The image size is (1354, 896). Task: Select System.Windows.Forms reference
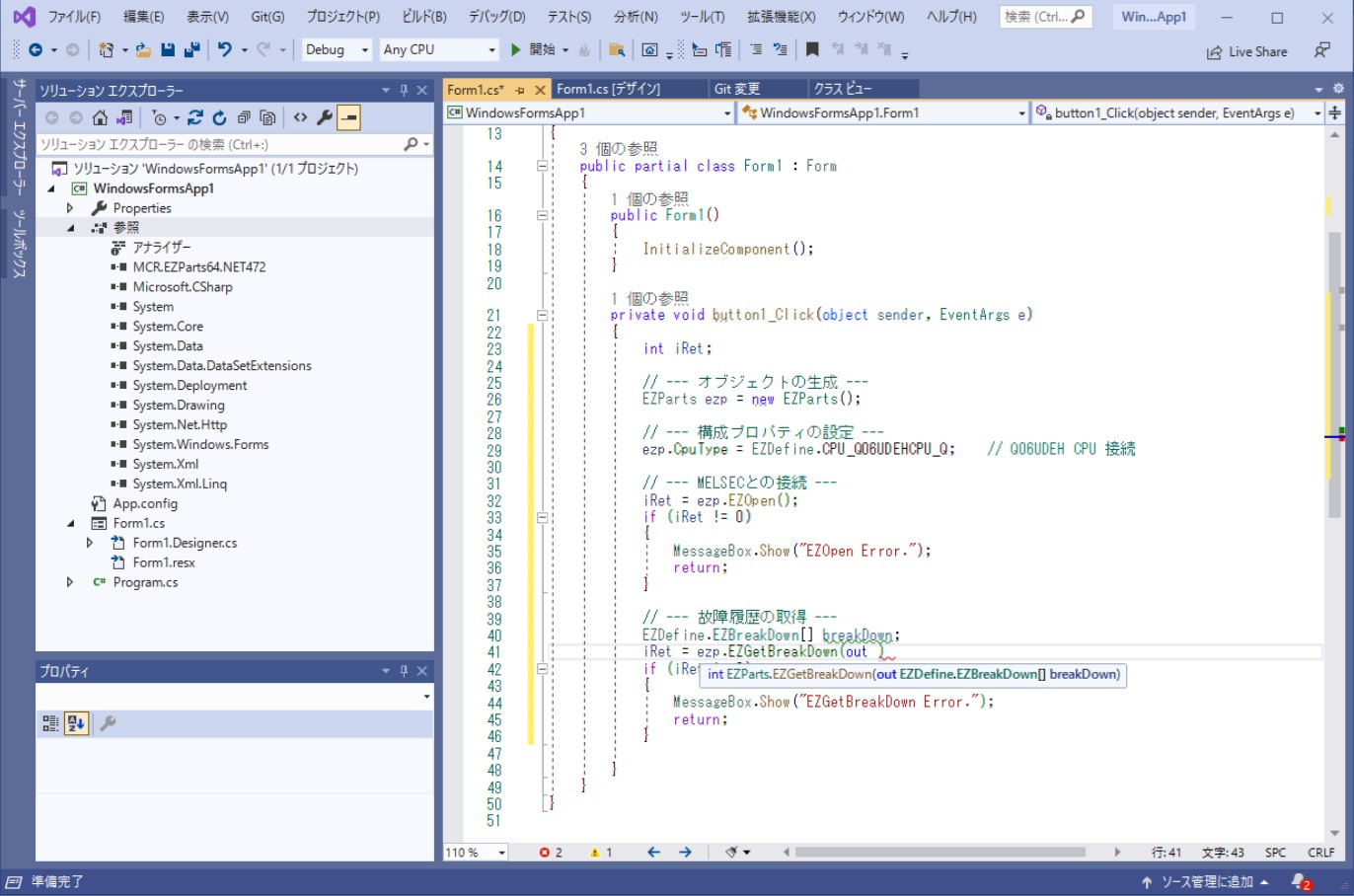tap(201, 445)
